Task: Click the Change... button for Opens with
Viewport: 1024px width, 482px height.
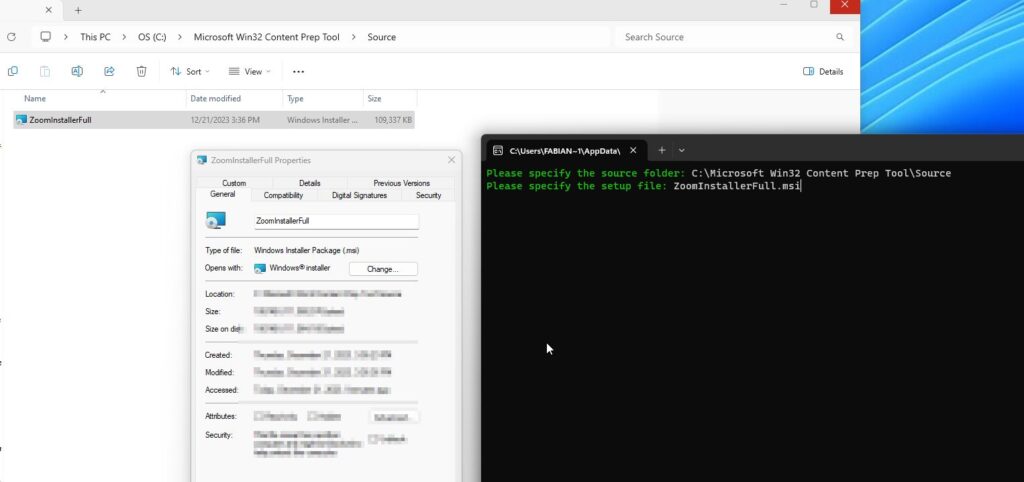Action: point(383,269)
